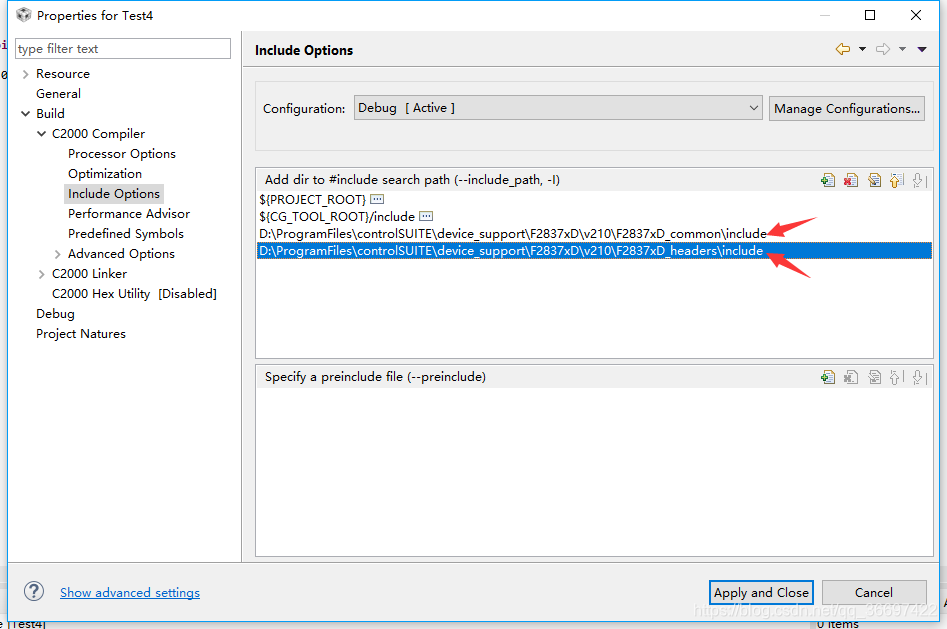947x629 pixels.
Task: Collapse the Build tree node
Action: [x=25, y=114]
